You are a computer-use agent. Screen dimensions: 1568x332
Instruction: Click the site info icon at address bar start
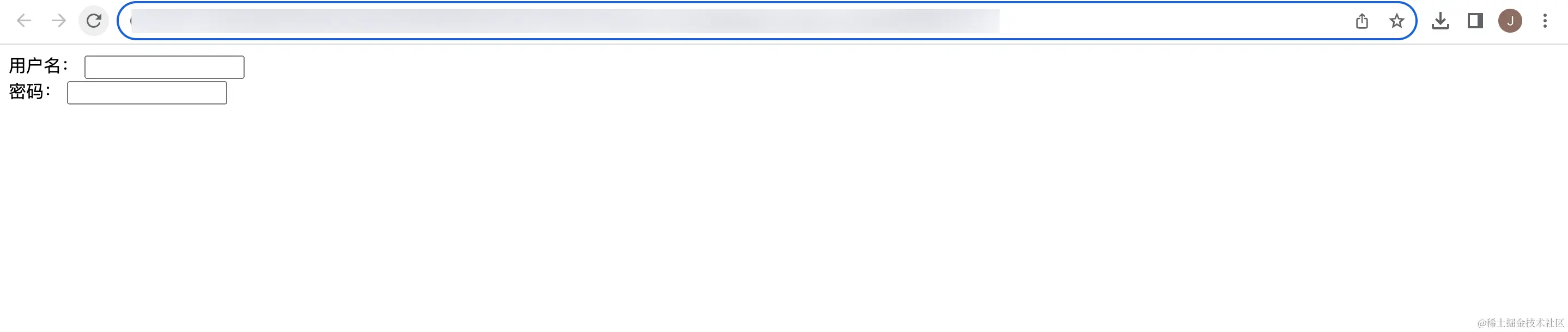pos(131,21)
